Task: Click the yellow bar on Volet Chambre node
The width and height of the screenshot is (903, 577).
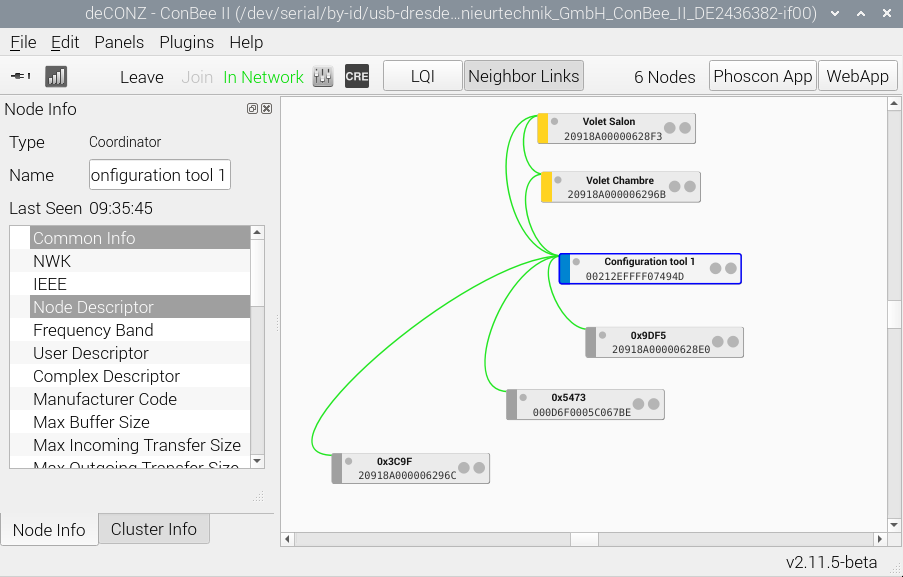Action: [x=547, y=187]
